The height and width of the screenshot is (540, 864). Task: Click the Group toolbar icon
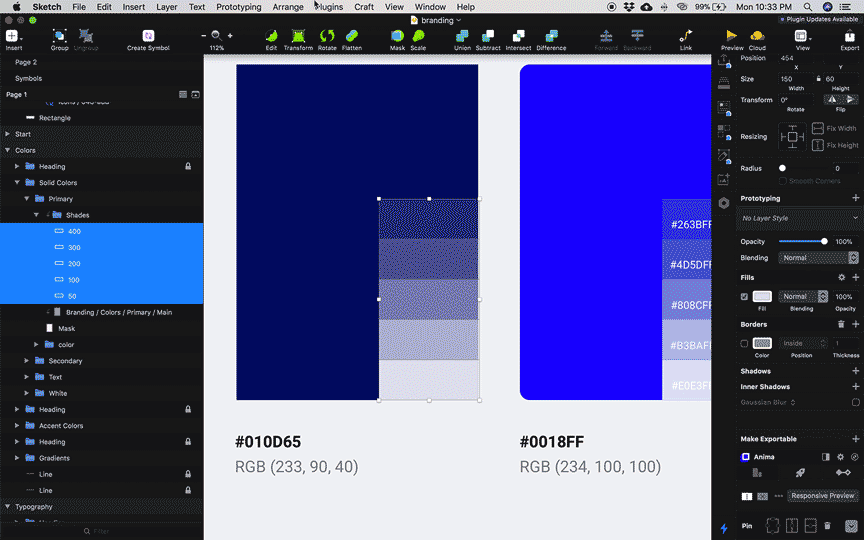point(59,36)
